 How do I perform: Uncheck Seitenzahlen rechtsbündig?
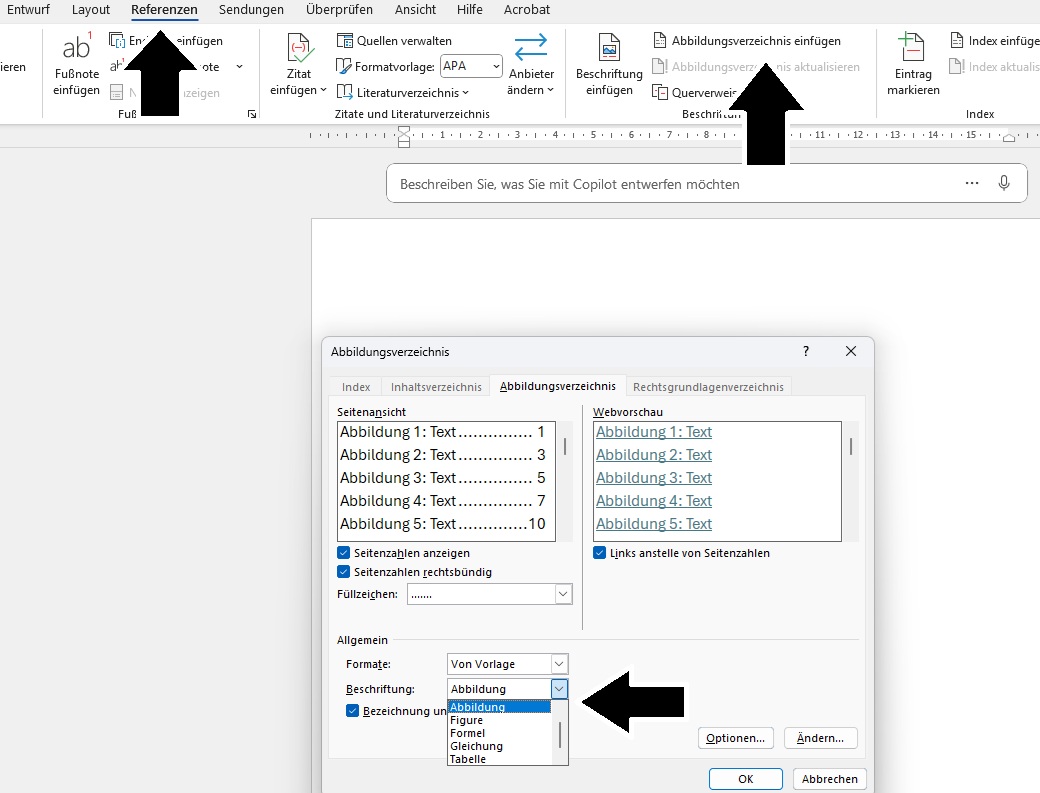coord(344,572)
